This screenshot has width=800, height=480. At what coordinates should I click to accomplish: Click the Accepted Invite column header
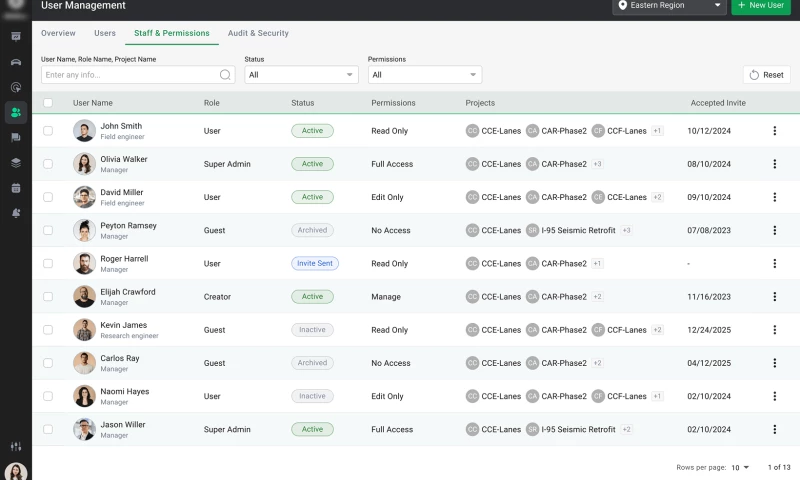[x=718, y=103]
